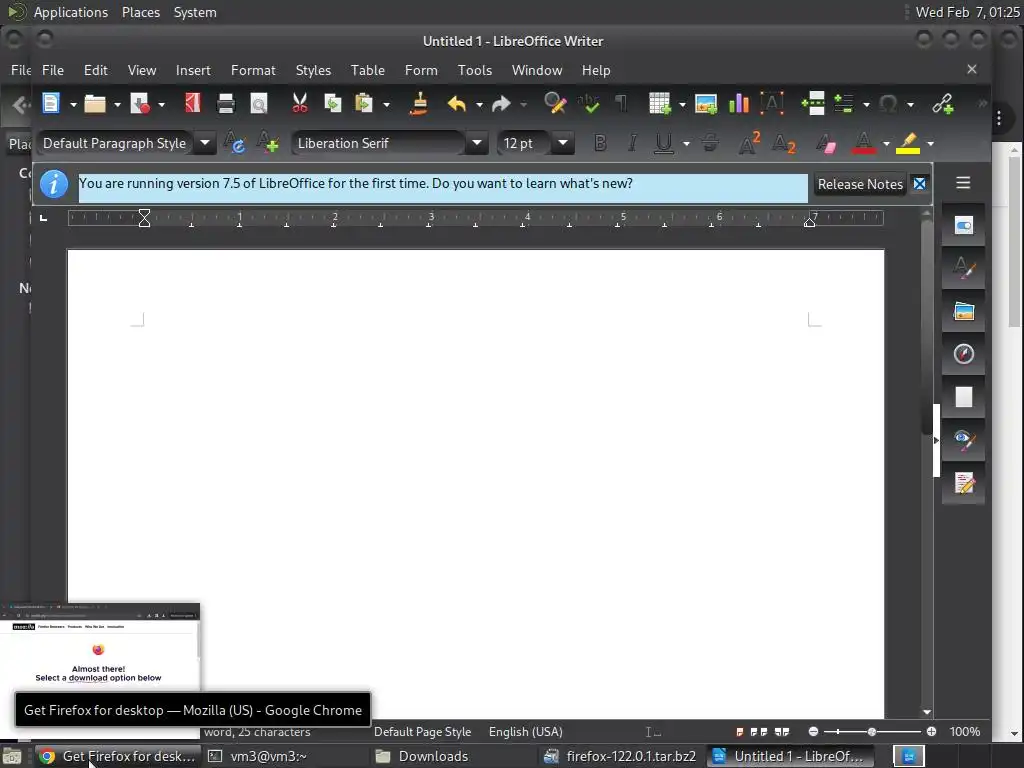Click New Style from Selection icon
The height and width of the screenshot is (768, 1024).
coord(268,142)
